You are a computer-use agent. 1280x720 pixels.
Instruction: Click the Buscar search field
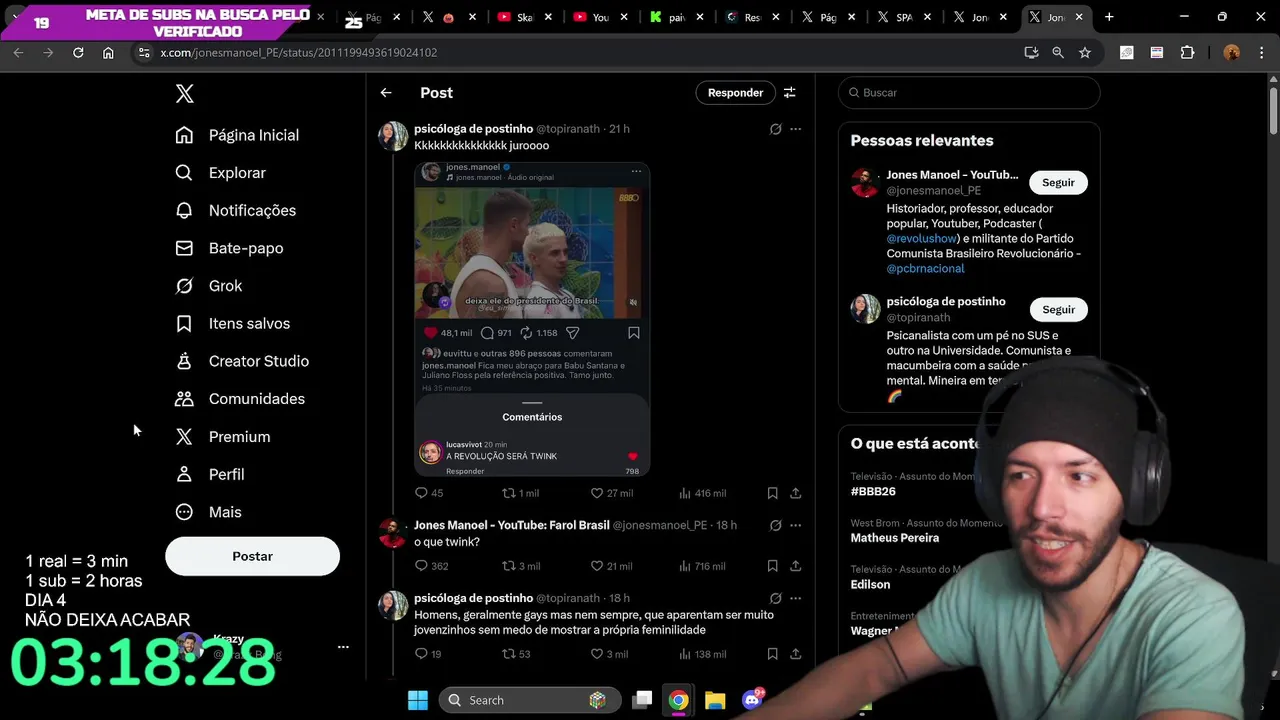pyautogui.click(x=969, y=93)
